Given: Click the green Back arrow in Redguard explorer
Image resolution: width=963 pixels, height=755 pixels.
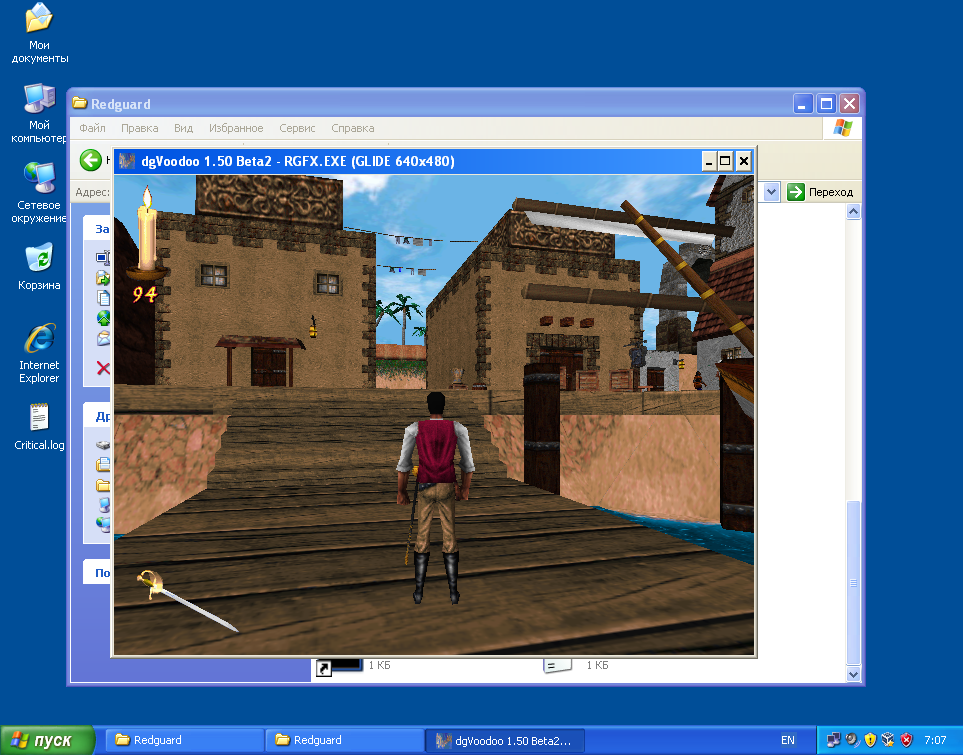Looking at the screenshot, I should [91, 160].
